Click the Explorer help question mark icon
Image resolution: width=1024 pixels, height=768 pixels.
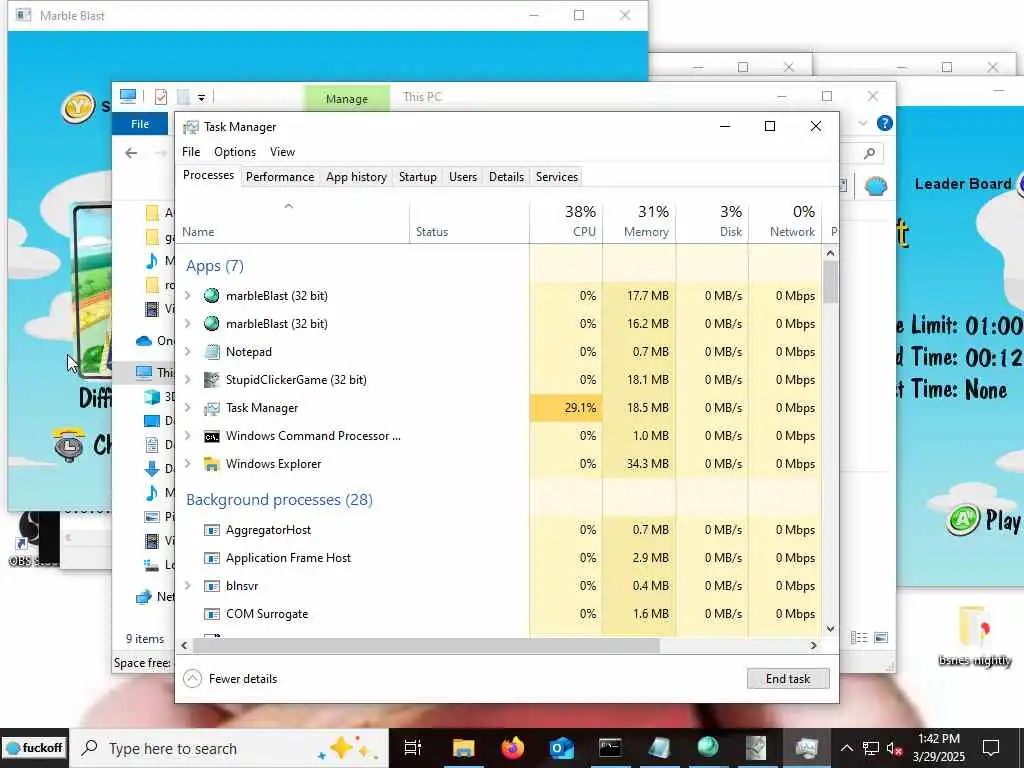[x=884, y=123]
